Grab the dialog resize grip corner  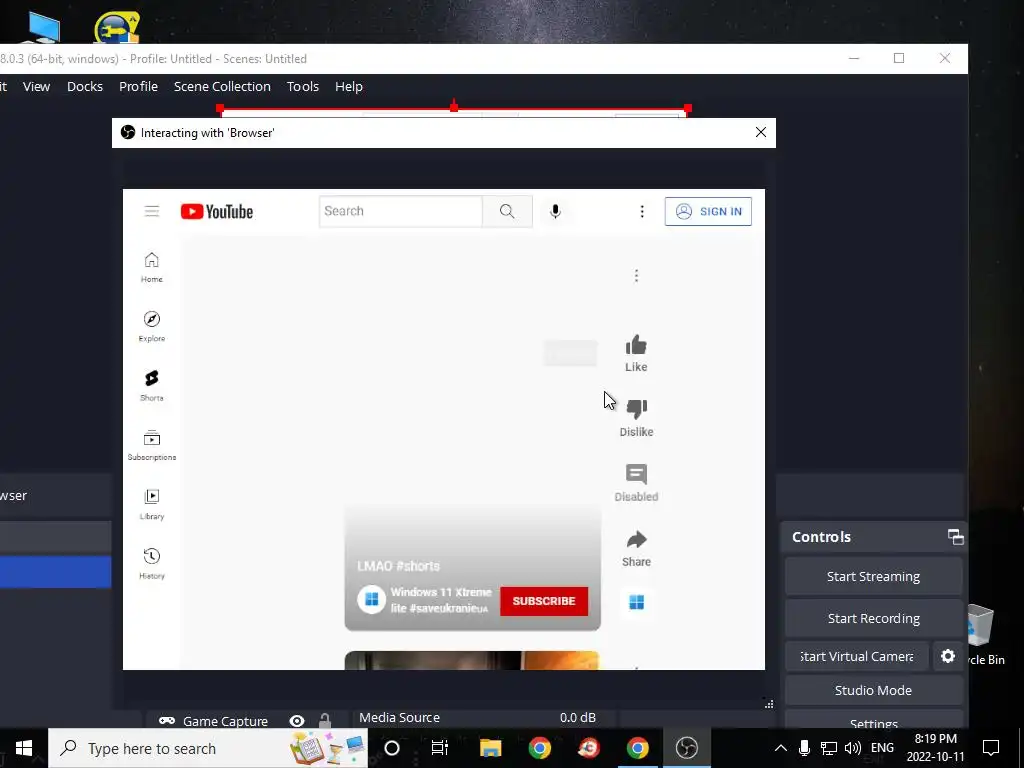pyautogui.click(x=769, y=703)
